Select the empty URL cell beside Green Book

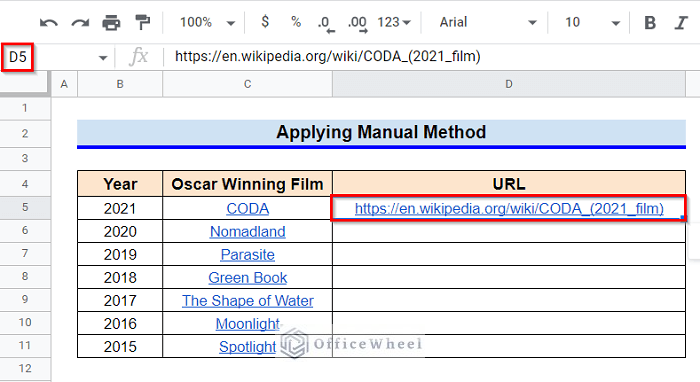point(509,278)
